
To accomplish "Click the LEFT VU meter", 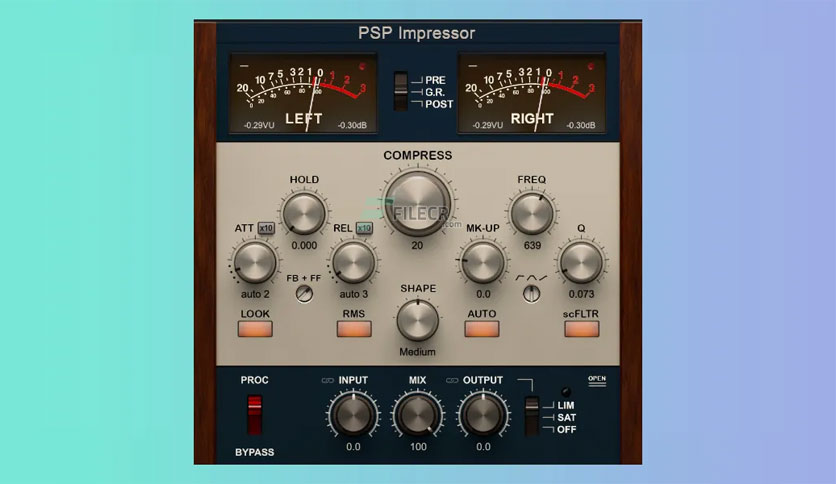I will pyautogui.click(x=303, y=93).
